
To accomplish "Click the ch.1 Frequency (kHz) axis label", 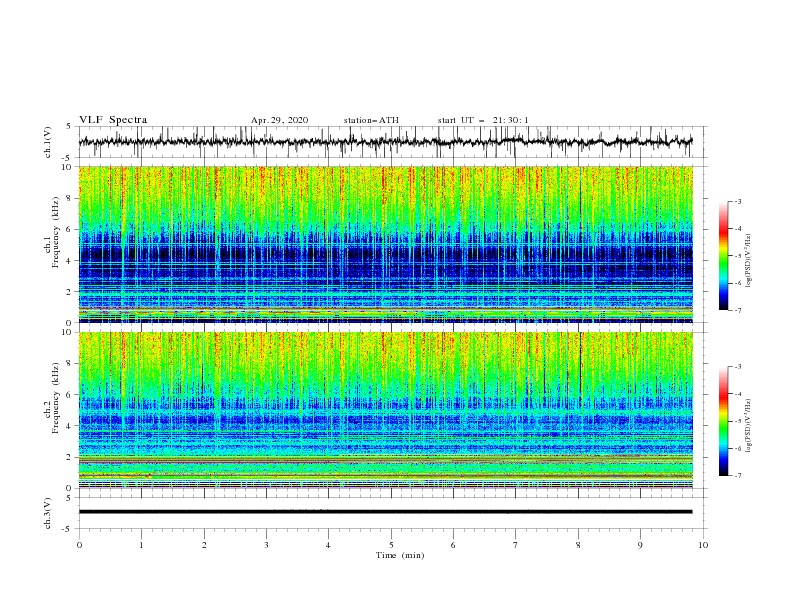I will (52, 232).
